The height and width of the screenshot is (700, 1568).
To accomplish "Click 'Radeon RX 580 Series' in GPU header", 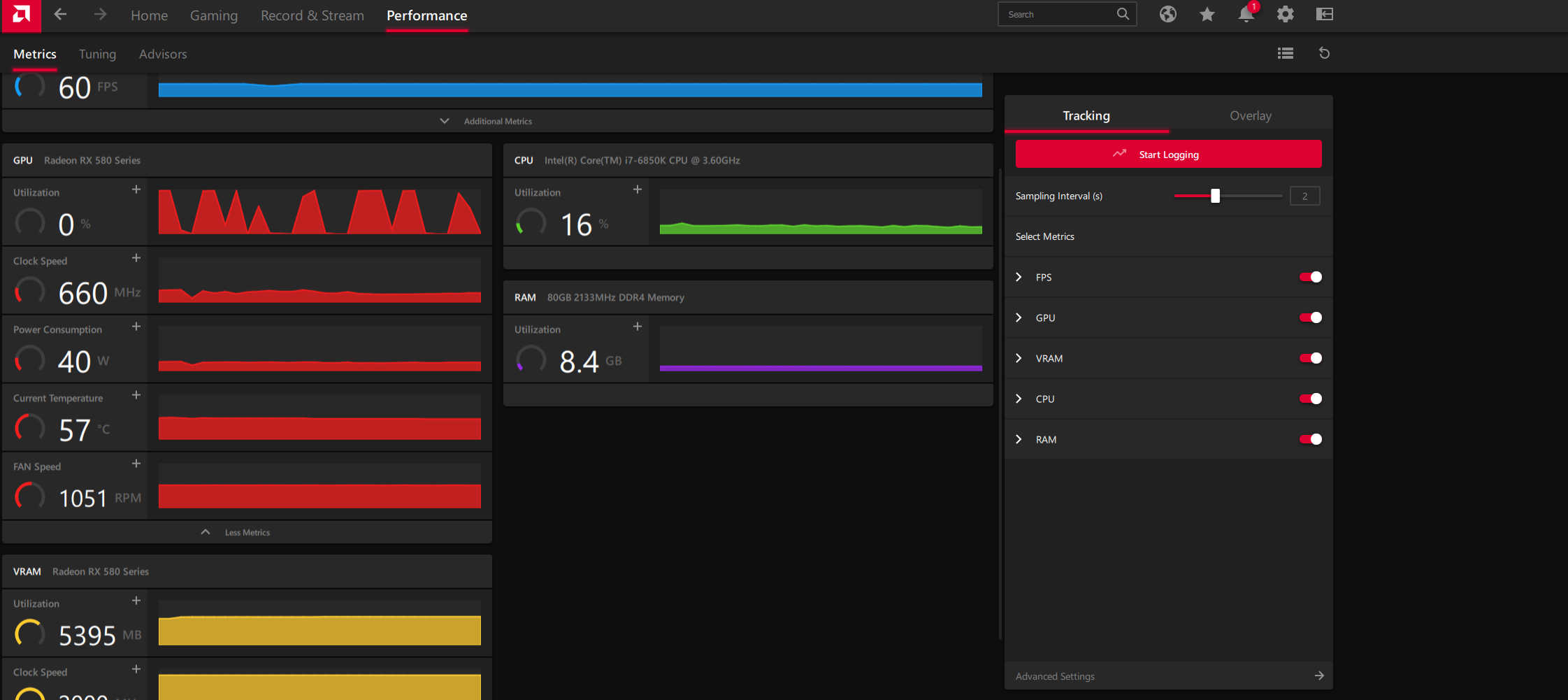I will pyautogui.click(x=92, y=160).
